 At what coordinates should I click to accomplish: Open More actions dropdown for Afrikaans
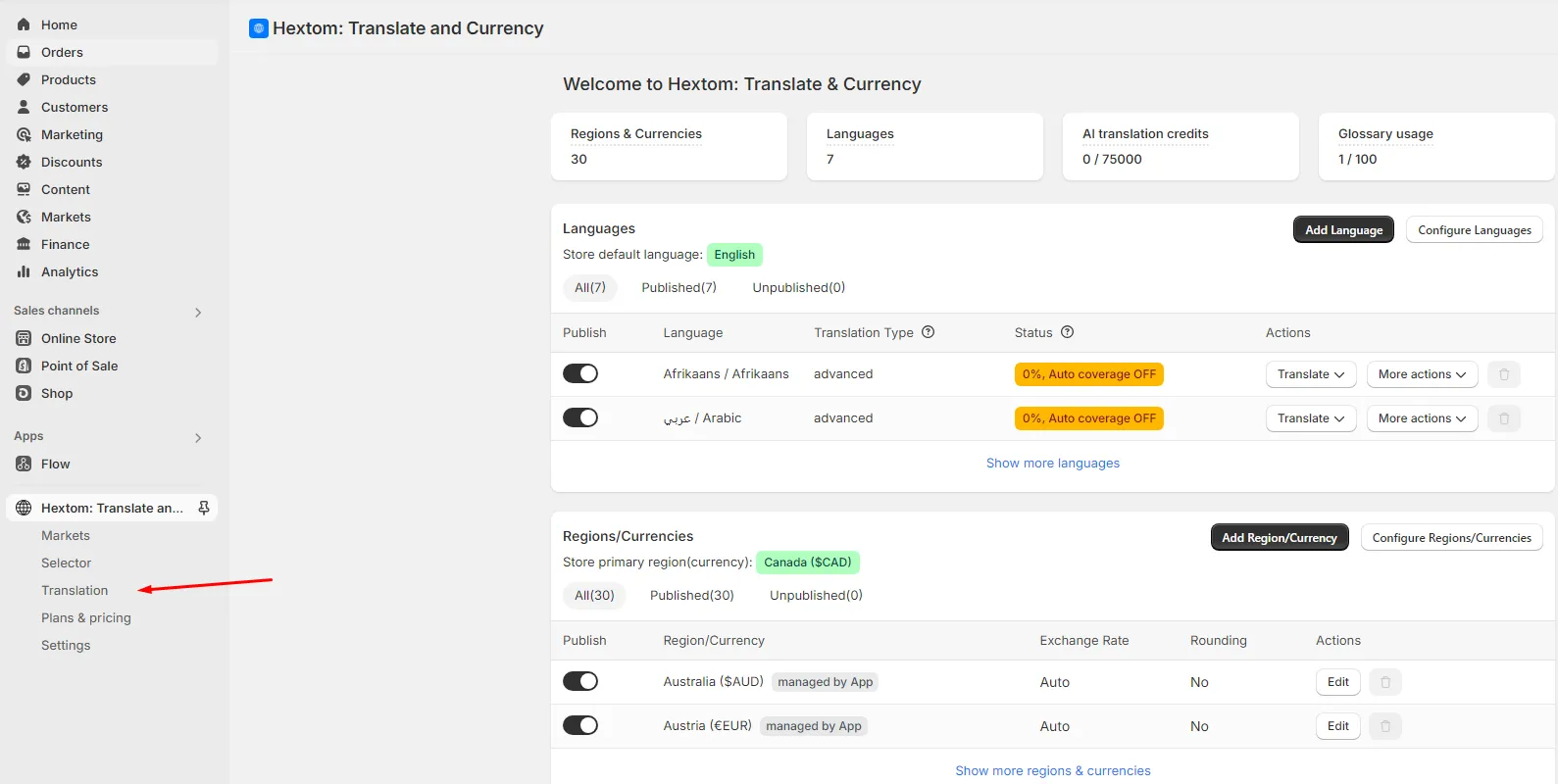[x=1422, y=374]
